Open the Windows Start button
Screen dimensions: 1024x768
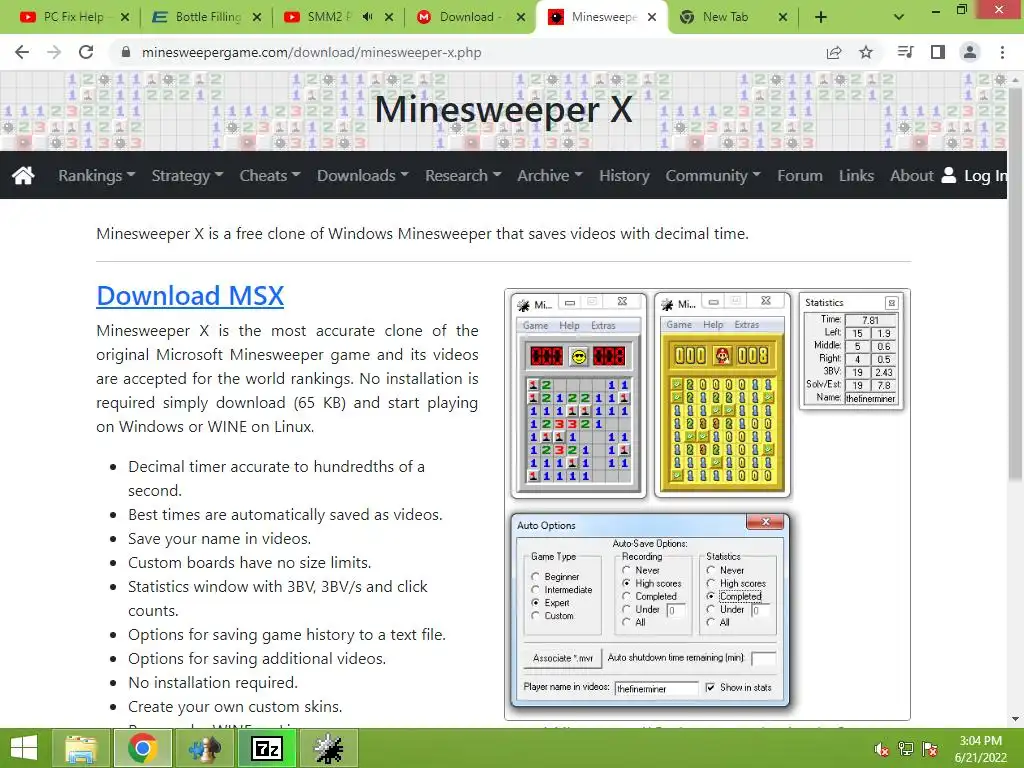point(24,748)
